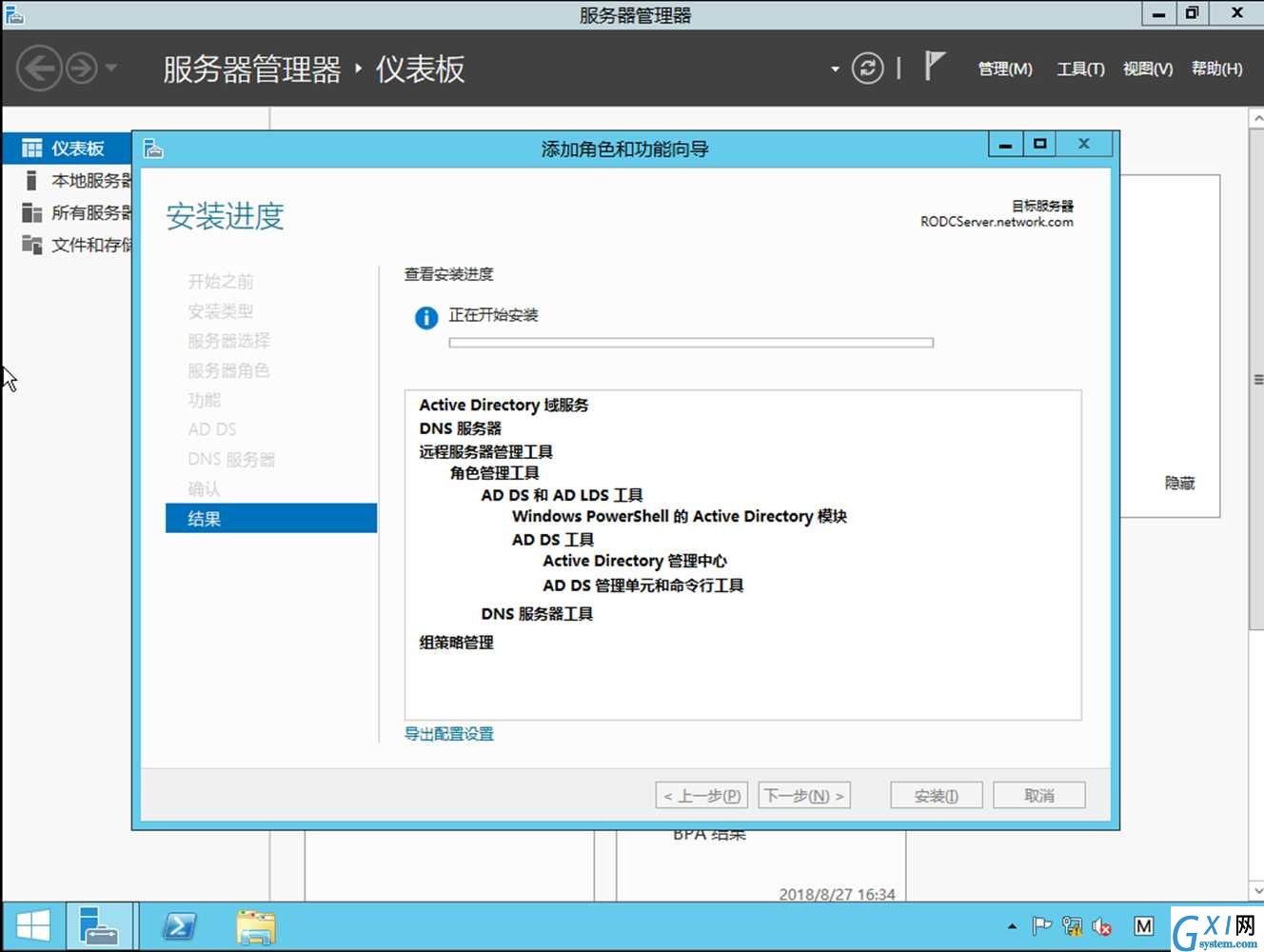Screen dimensions: 1264x952
Task: Select the 确认 step in wizard sidebar
Action: point(204,489)
